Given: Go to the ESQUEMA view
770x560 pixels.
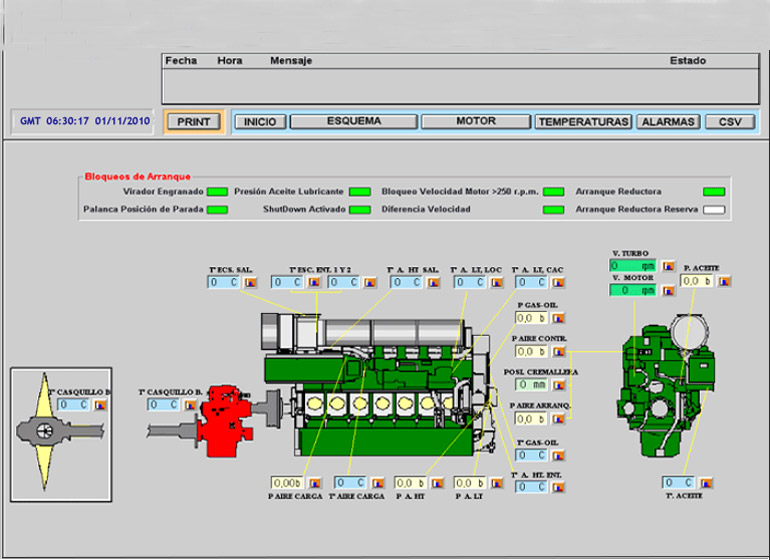Looking at the screenshot, I should (354, 122).
